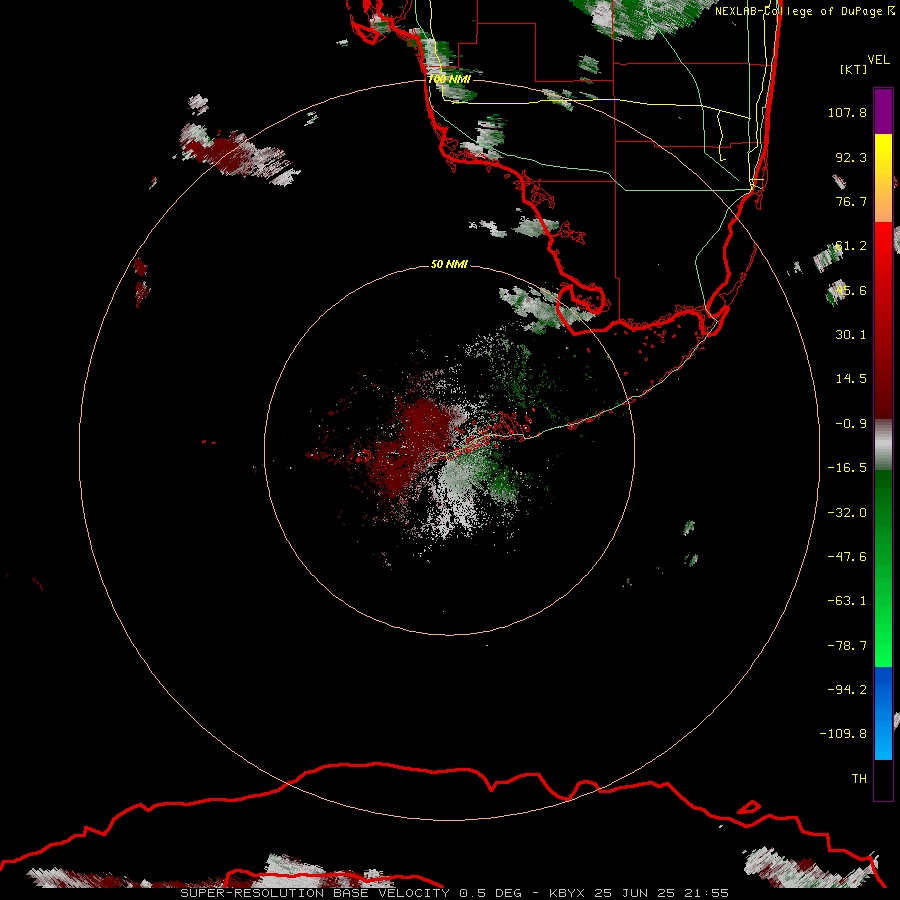Select the -0.9 legend value
The image size is (900, 900).
coord(851,424)
